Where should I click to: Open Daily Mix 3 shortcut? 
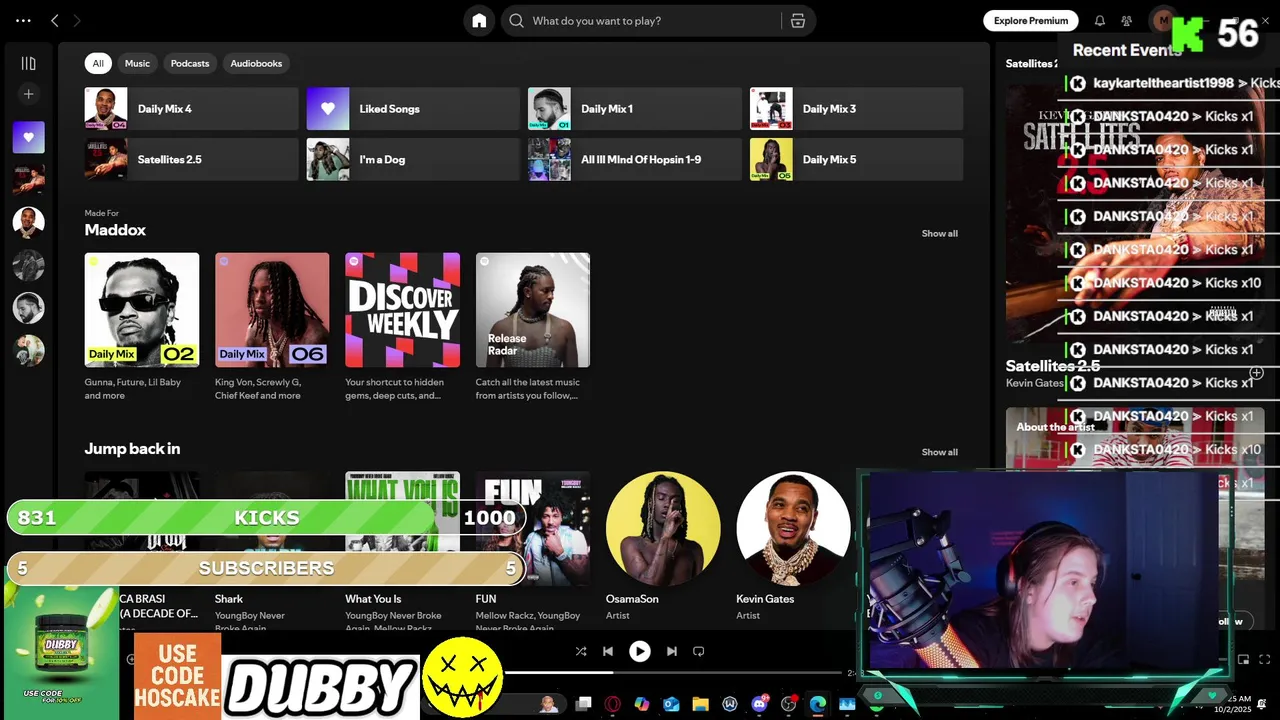(x=856, y=109)
